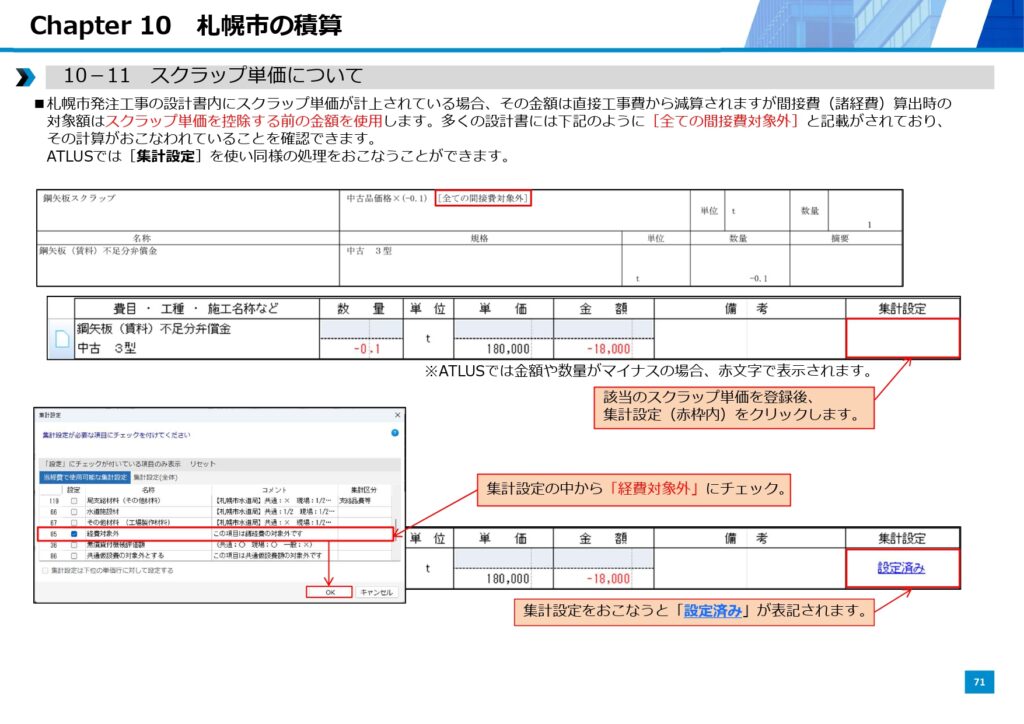Enable the 共通仮設費の対象外とする checkbox
Screen dimensions: 1024x724
73,555
